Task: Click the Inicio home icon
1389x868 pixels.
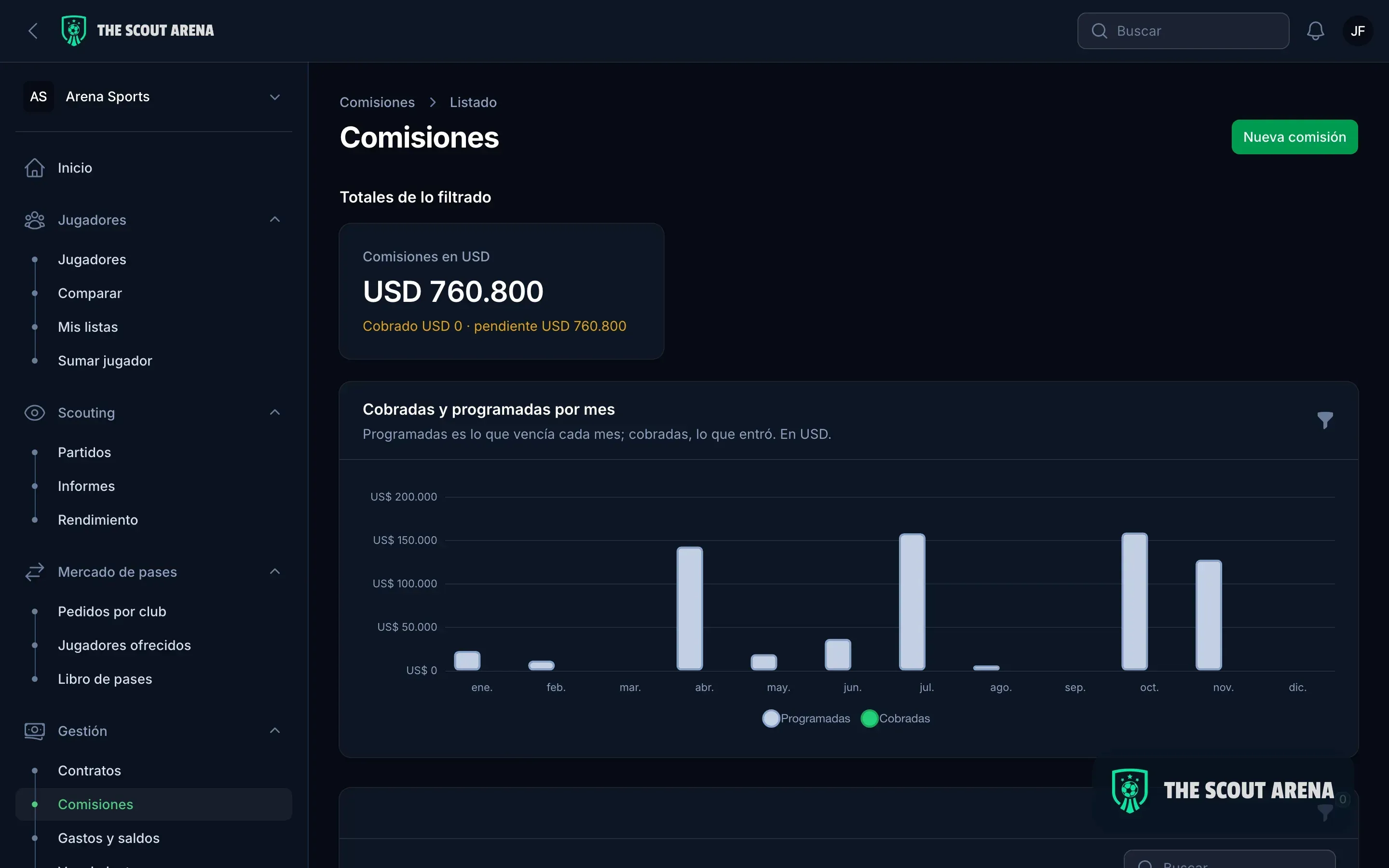Action: pyautogui.click(x=34, y=168)
